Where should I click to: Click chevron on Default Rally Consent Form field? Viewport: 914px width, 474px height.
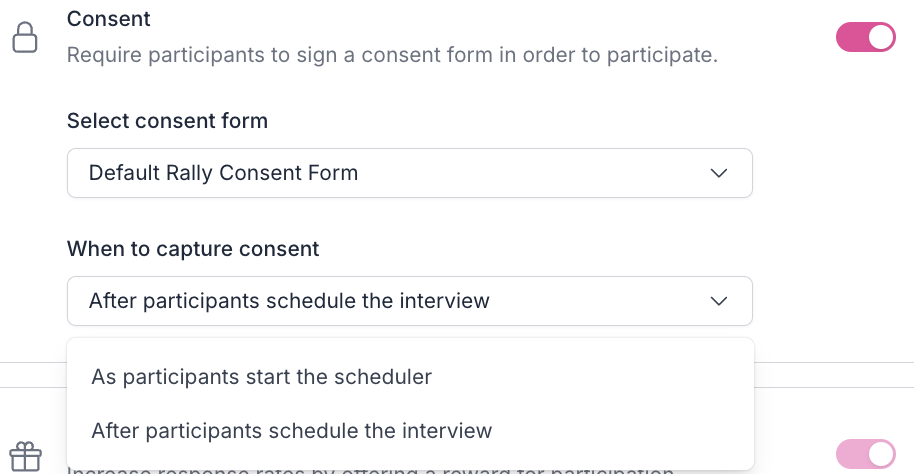coord(718,173)
